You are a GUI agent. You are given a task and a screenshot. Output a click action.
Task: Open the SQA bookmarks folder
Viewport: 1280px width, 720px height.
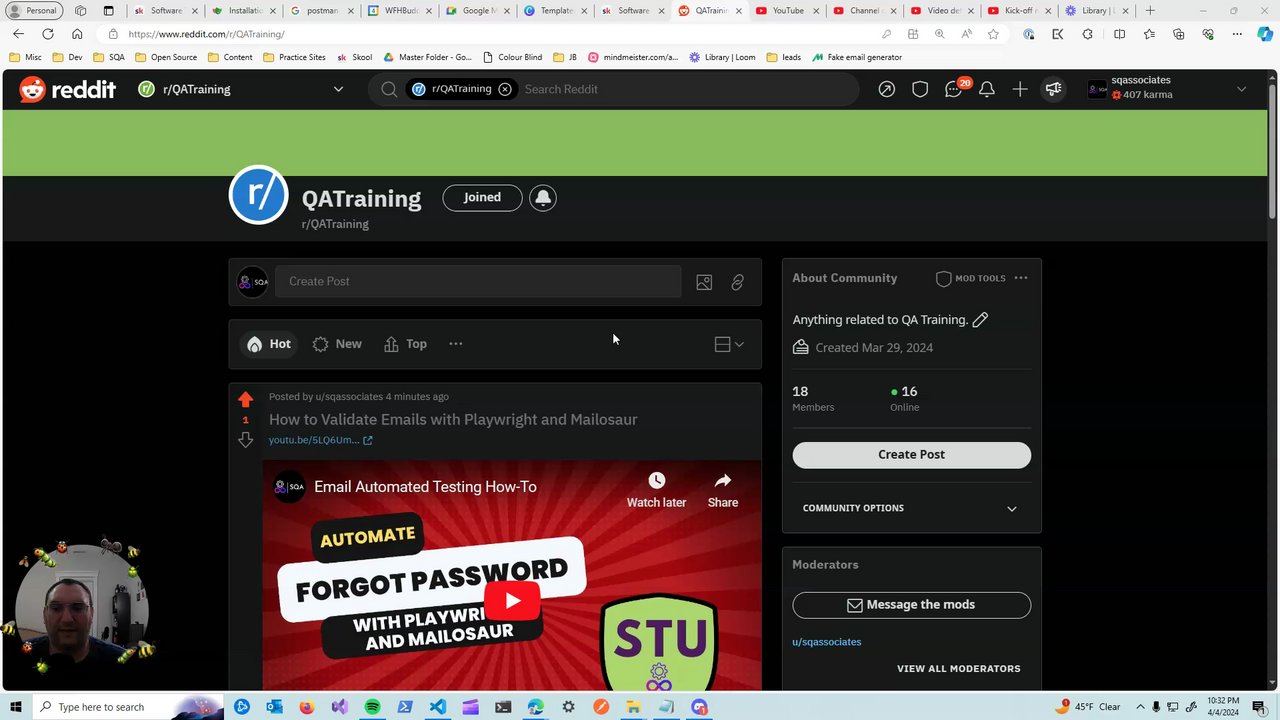point(109,57)
